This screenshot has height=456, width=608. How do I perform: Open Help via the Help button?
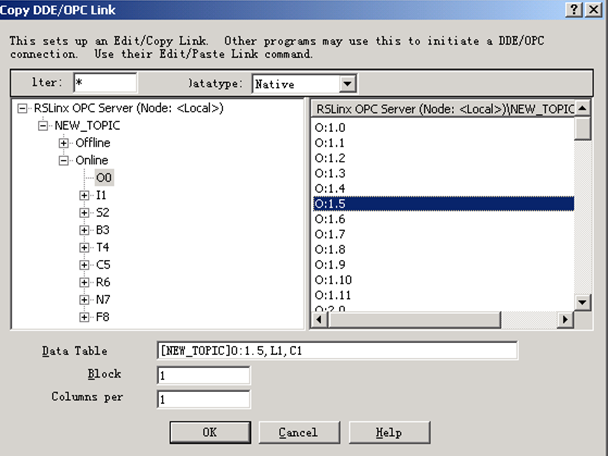pos(389,432)
